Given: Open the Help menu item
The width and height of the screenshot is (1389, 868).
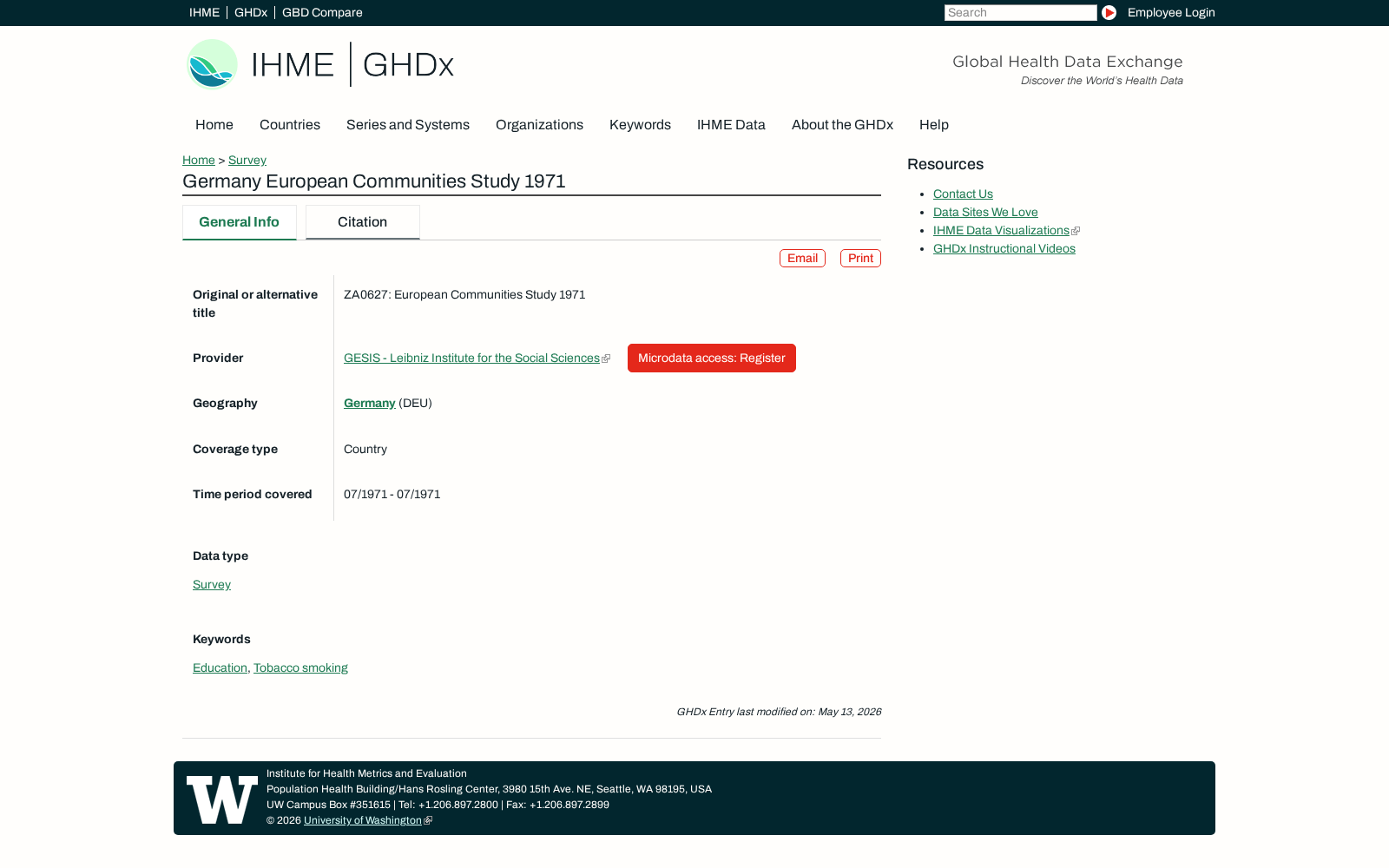Looking at the screenshot, I should (x=934, y=125).
